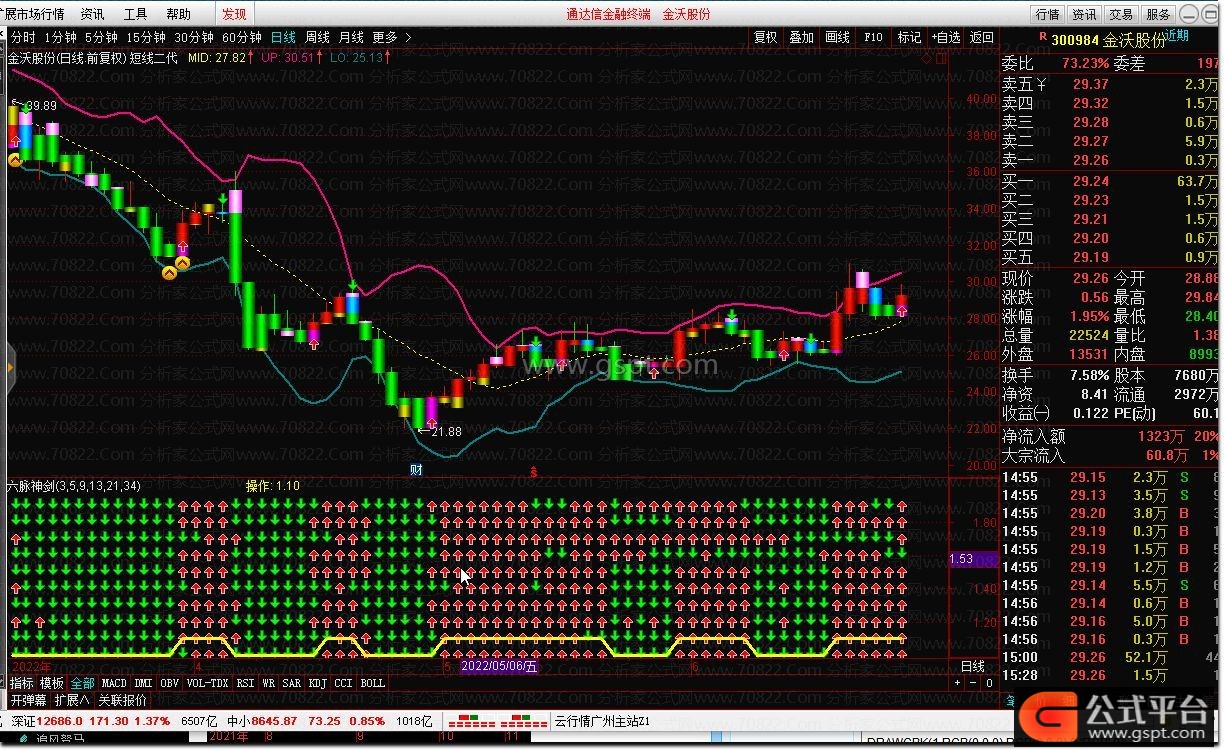Open the 交易 trading section
Screen dimensions: 1224x750
pos(1121,14)
